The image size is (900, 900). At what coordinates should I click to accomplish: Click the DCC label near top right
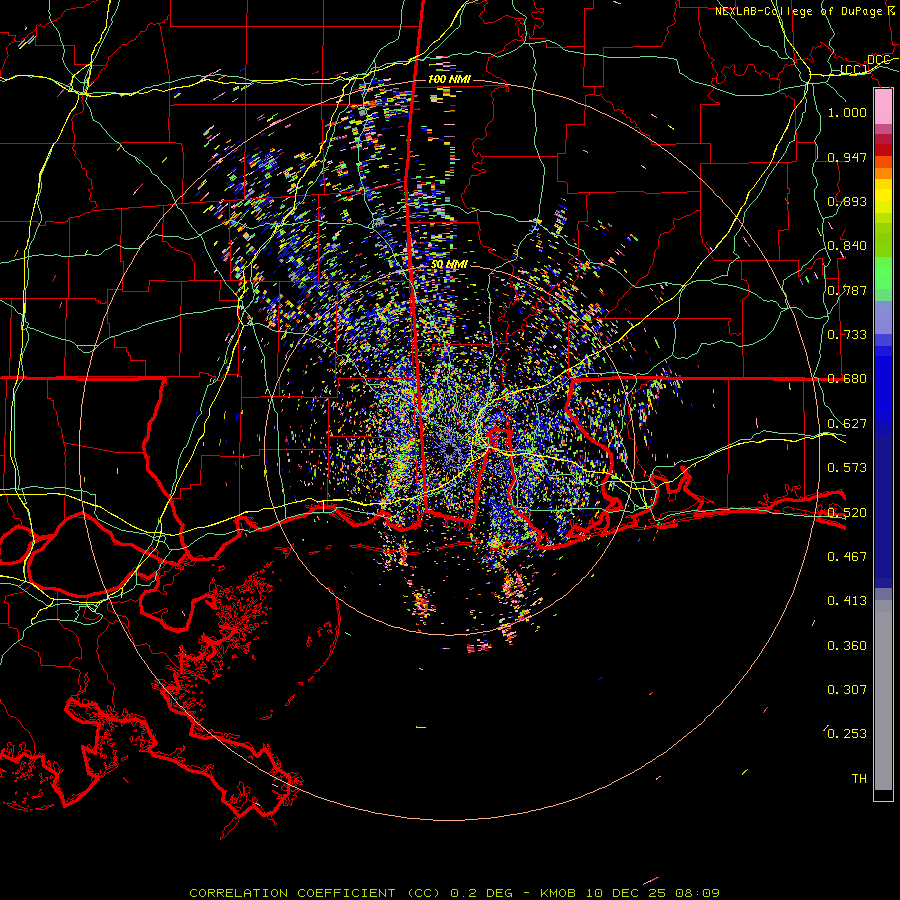878,60
